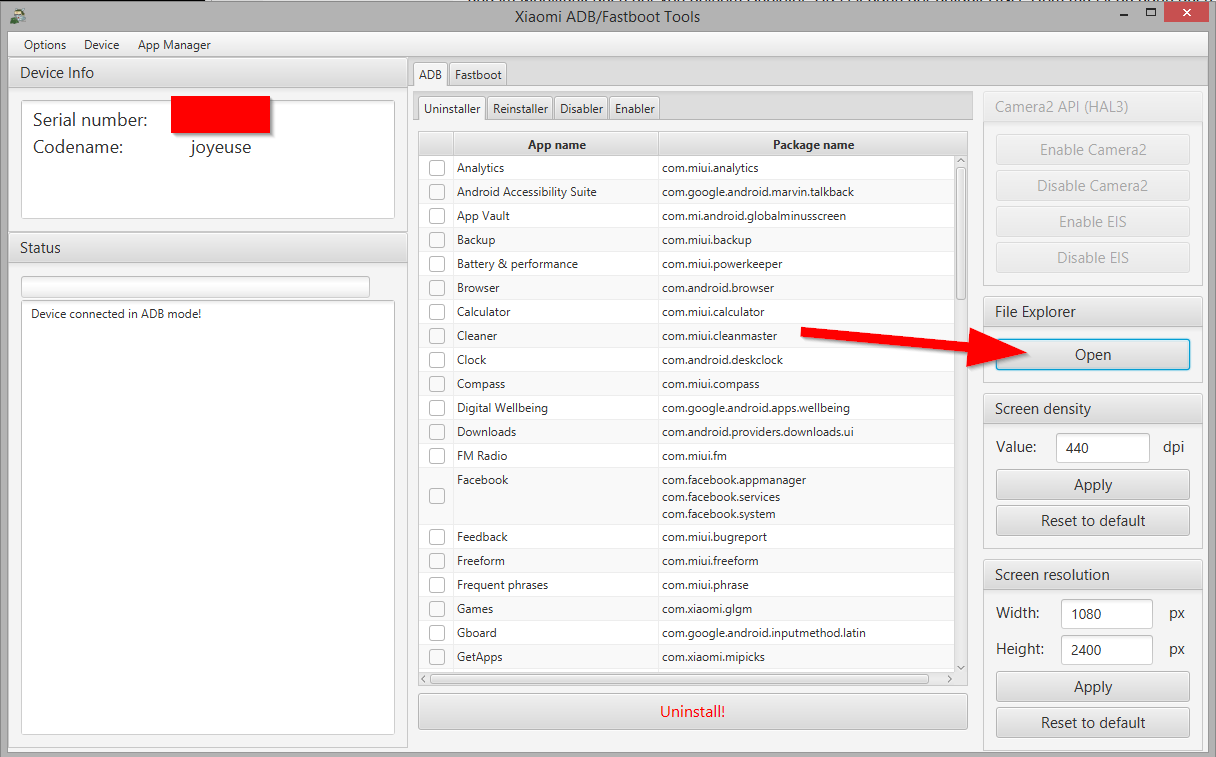
Task: Tick the Digital Wellbeing checkbox
Action: pyautogui.click(x=437, y=408)
